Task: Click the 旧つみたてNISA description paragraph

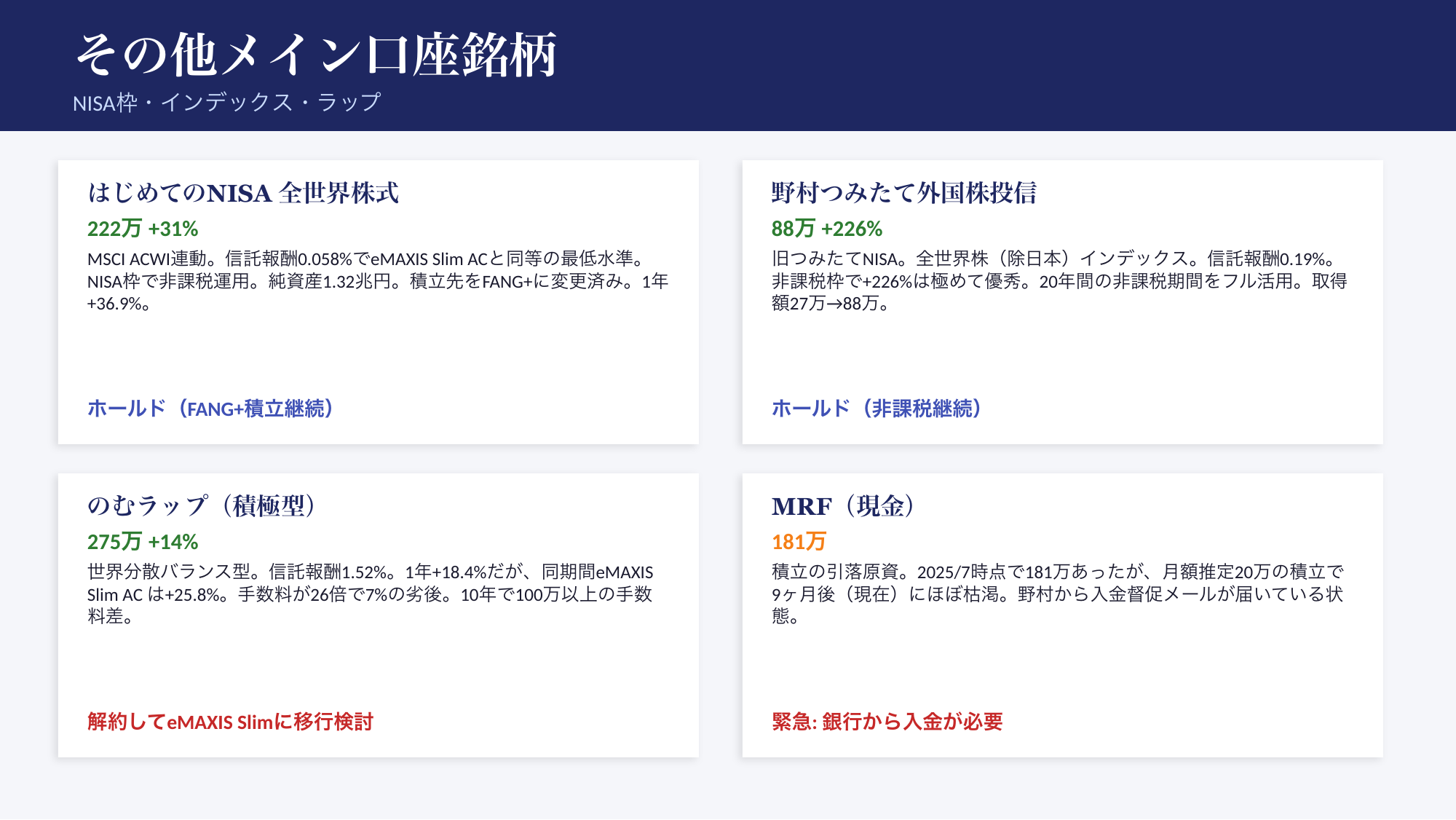Action: click(1059, 281)
